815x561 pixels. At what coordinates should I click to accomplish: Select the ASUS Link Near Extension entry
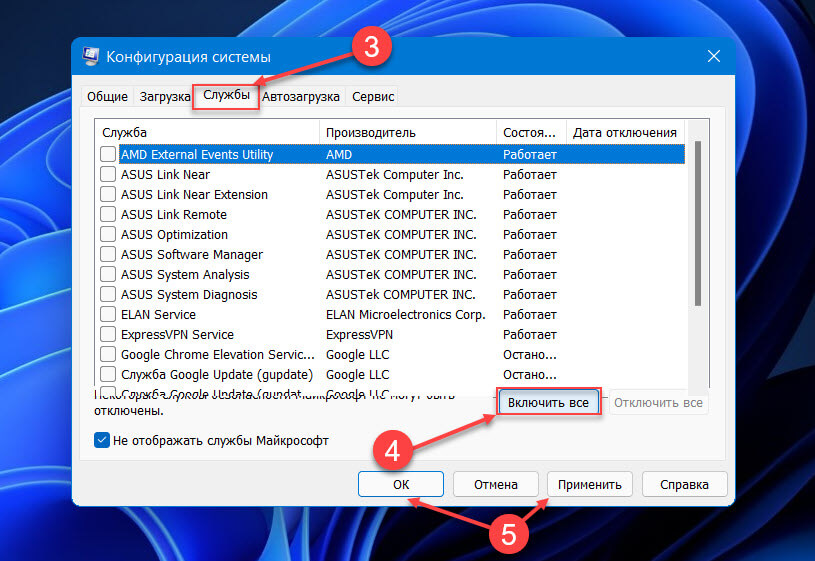pyautogui.click(x=194, y=194)
